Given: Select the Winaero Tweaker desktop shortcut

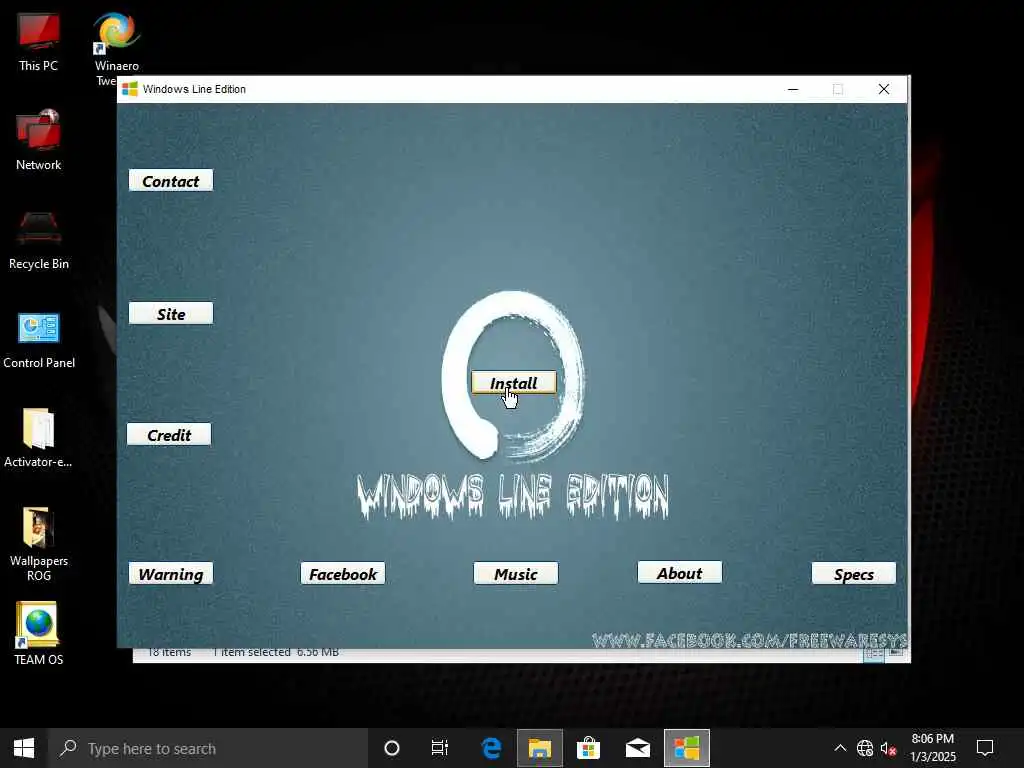Looking at the screenshot, I should (x=116, y=42).
